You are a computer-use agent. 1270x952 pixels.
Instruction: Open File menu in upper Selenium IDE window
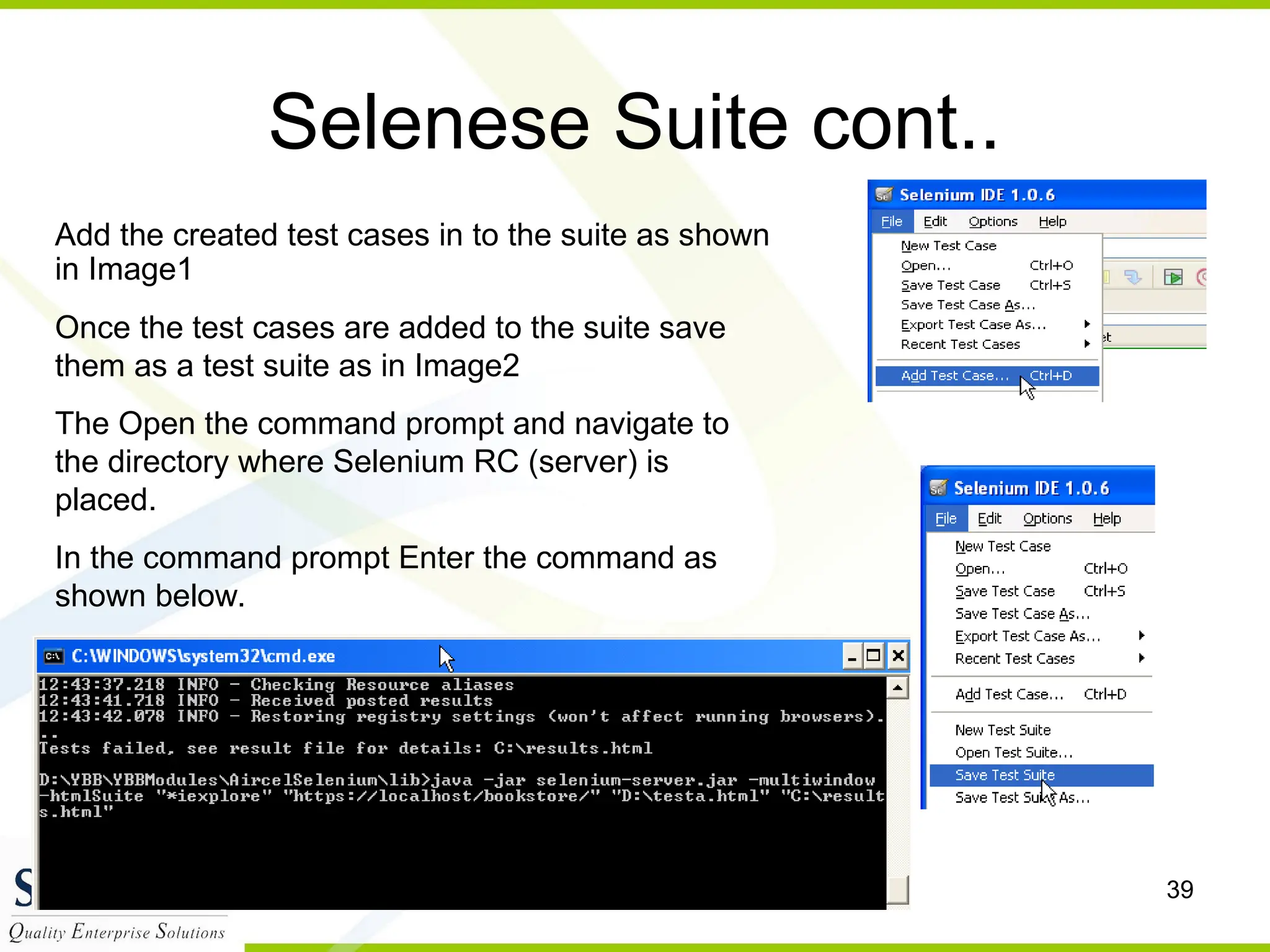(x=892, y=221)
